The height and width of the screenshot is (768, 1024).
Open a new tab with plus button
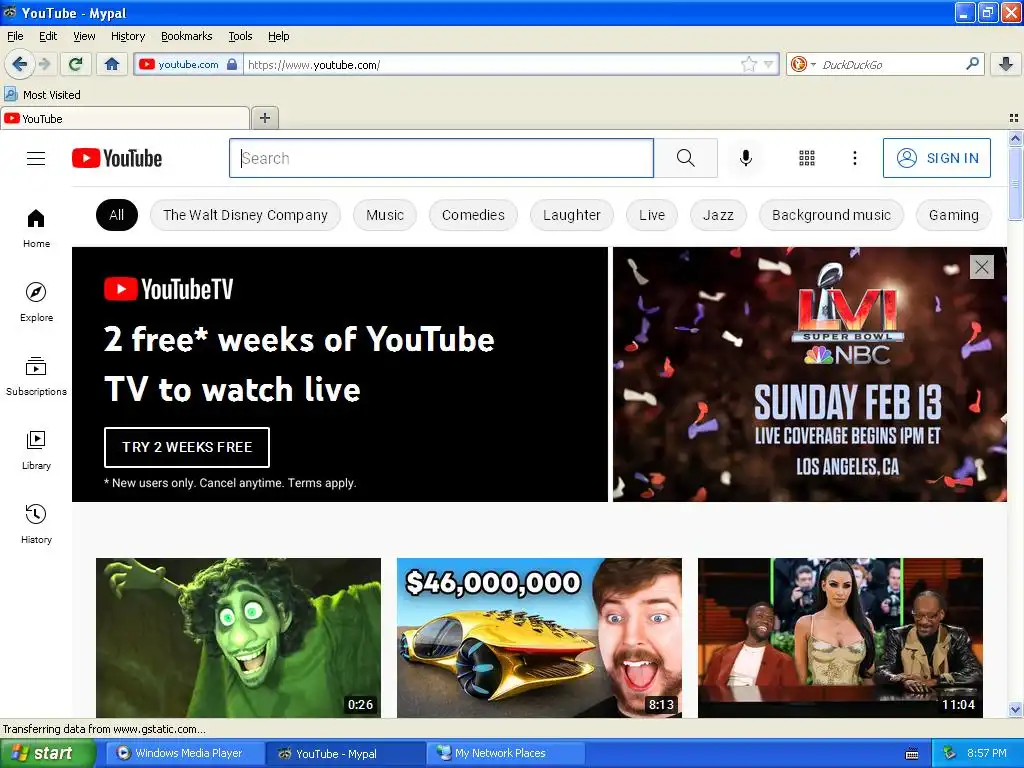tap(264, 118)
